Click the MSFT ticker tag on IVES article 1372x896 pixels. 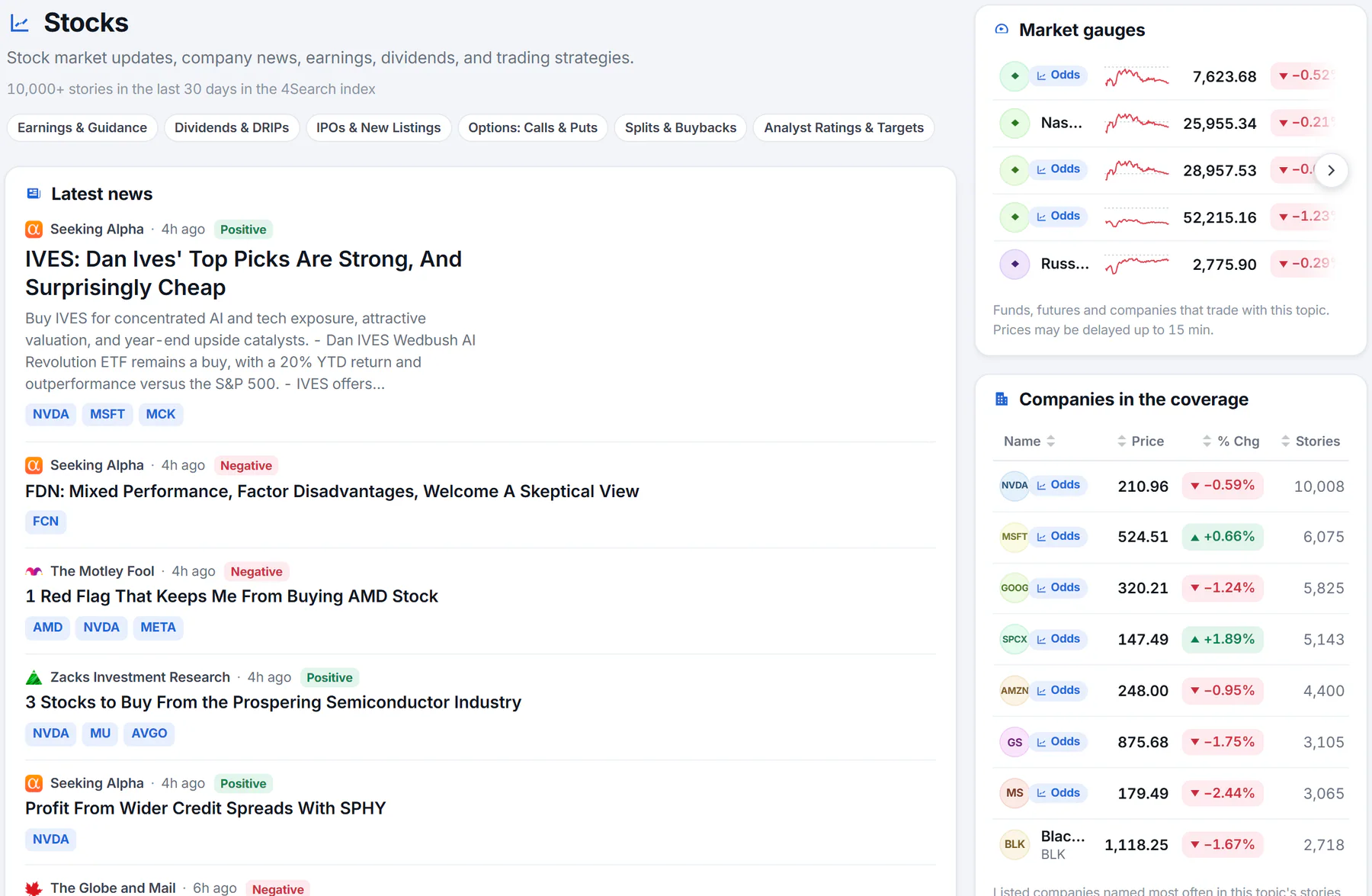tap(107, 414)
